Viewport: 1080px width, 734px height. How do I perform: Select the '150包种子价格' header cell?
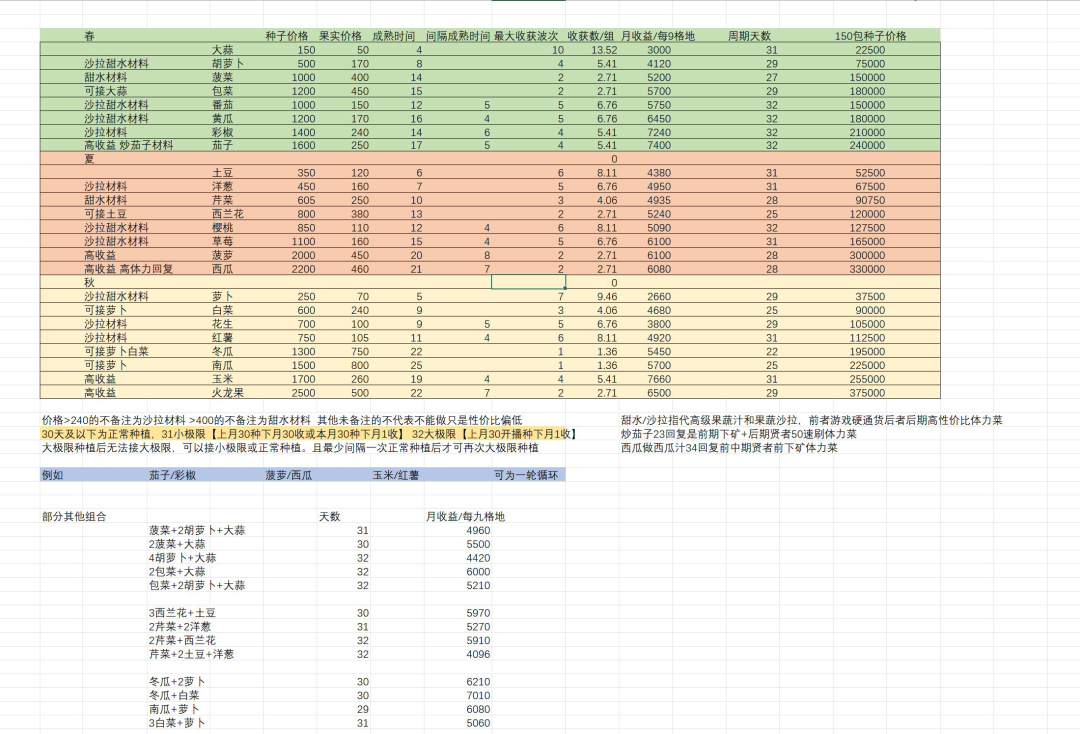(871, 36)
